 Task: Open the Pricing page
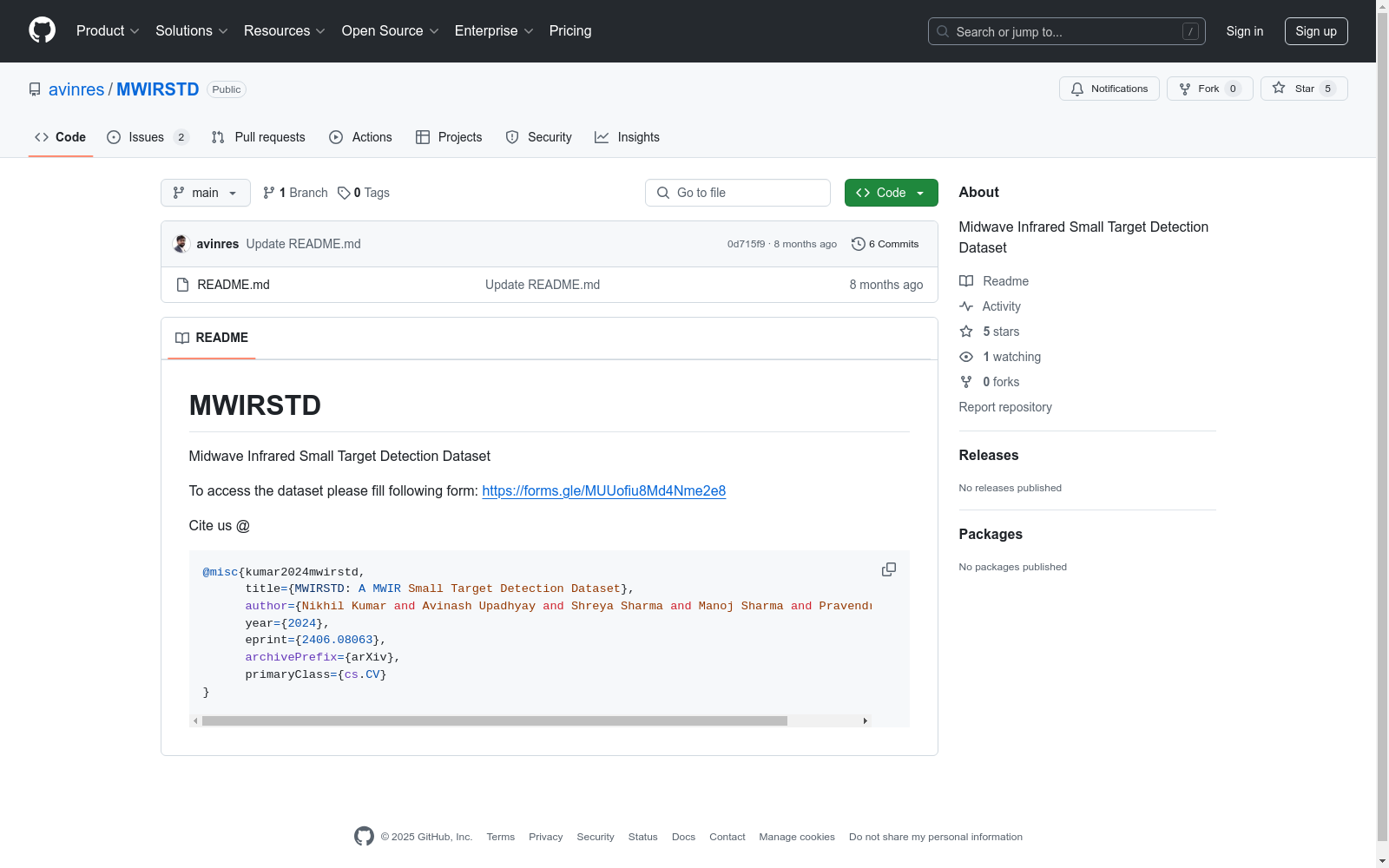point(570,31)
